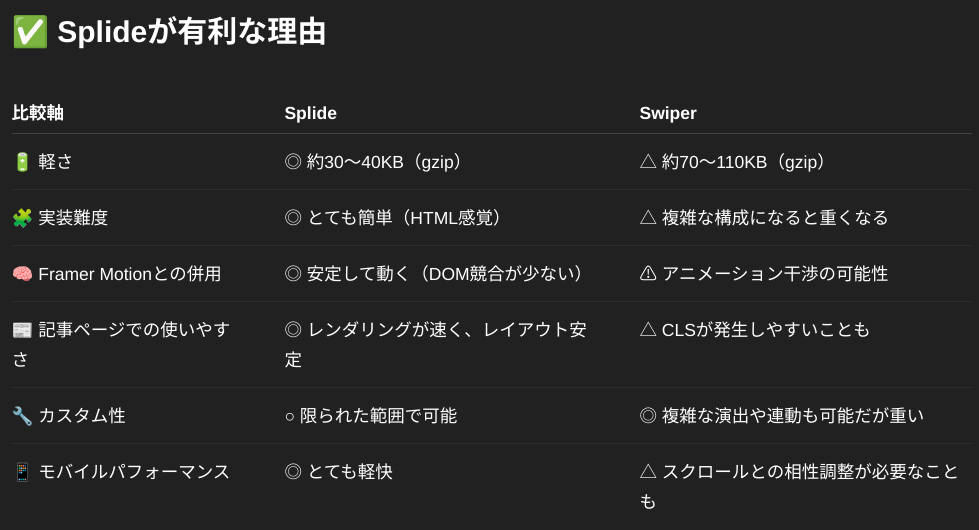Click the triangle symbol before 約70〜110KB
979x530 pixels.
click(x=648, y=162)
